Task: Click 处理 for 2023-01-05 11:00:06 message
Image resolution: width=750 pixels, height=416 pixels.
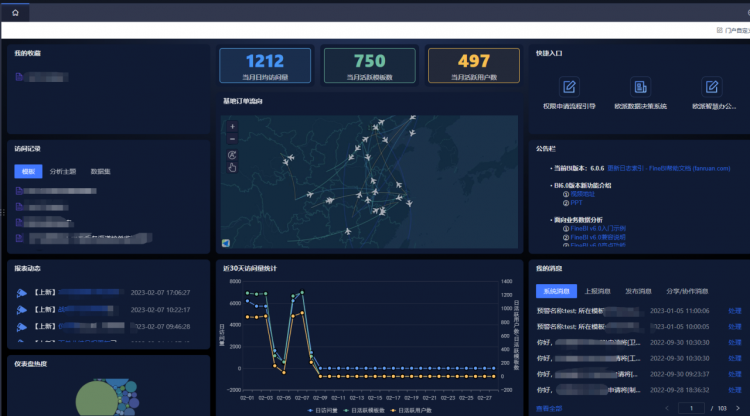Action: [735, 311]
